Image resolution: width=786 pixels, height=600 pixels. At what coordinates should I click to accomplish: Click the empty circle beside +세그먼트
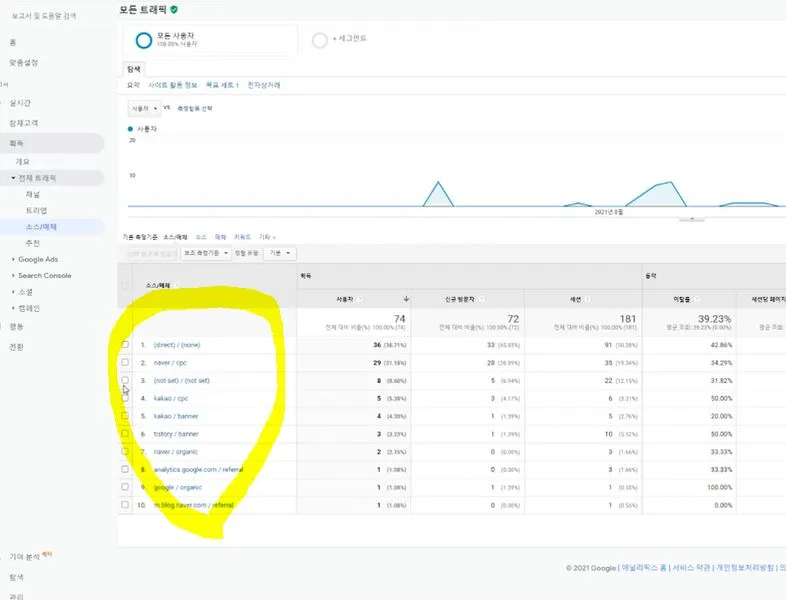tap(319, 40)
